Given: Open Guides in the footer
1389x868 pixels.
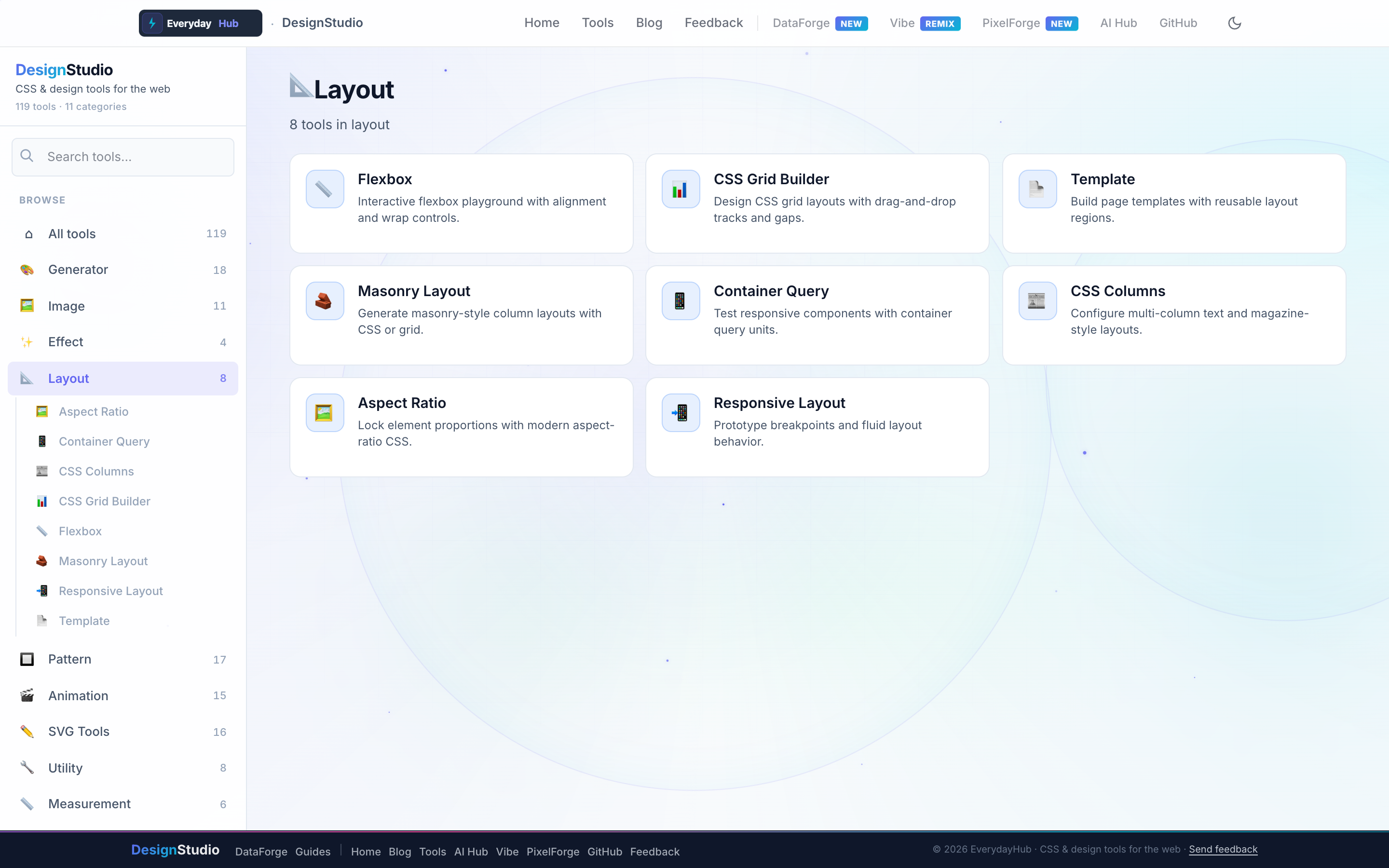Looking at the screenshot, I should (313, 851).
